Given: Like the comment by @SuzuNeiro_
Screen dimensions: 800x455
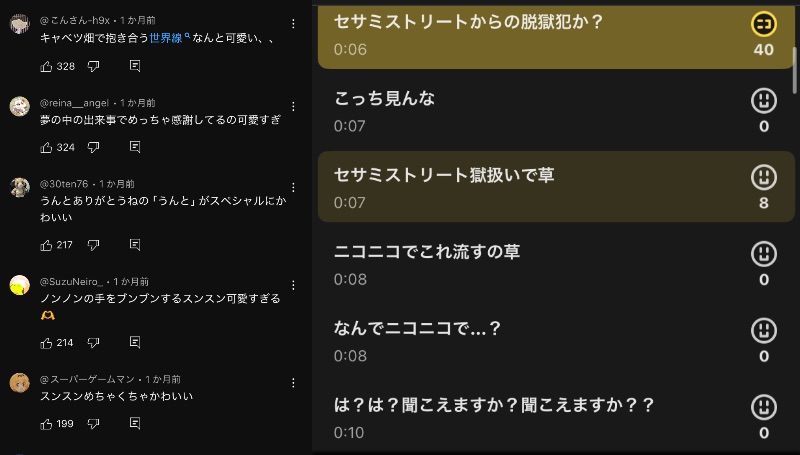Looking at the screenshot, I should 46,343.
